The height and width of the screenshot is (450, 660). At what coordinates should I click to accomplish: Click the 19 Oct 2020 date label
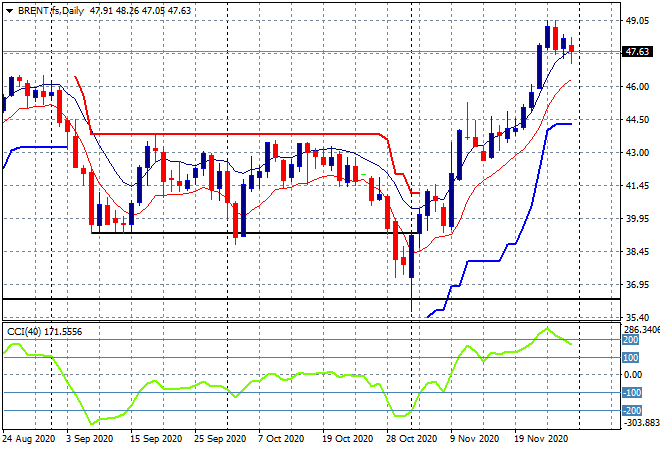[348, 439]
